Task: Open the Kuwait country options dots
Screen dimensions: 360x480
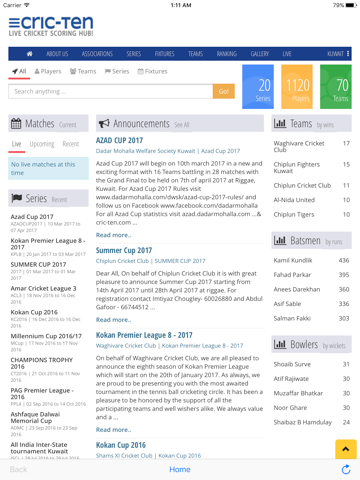Action: tap(348, 54)
